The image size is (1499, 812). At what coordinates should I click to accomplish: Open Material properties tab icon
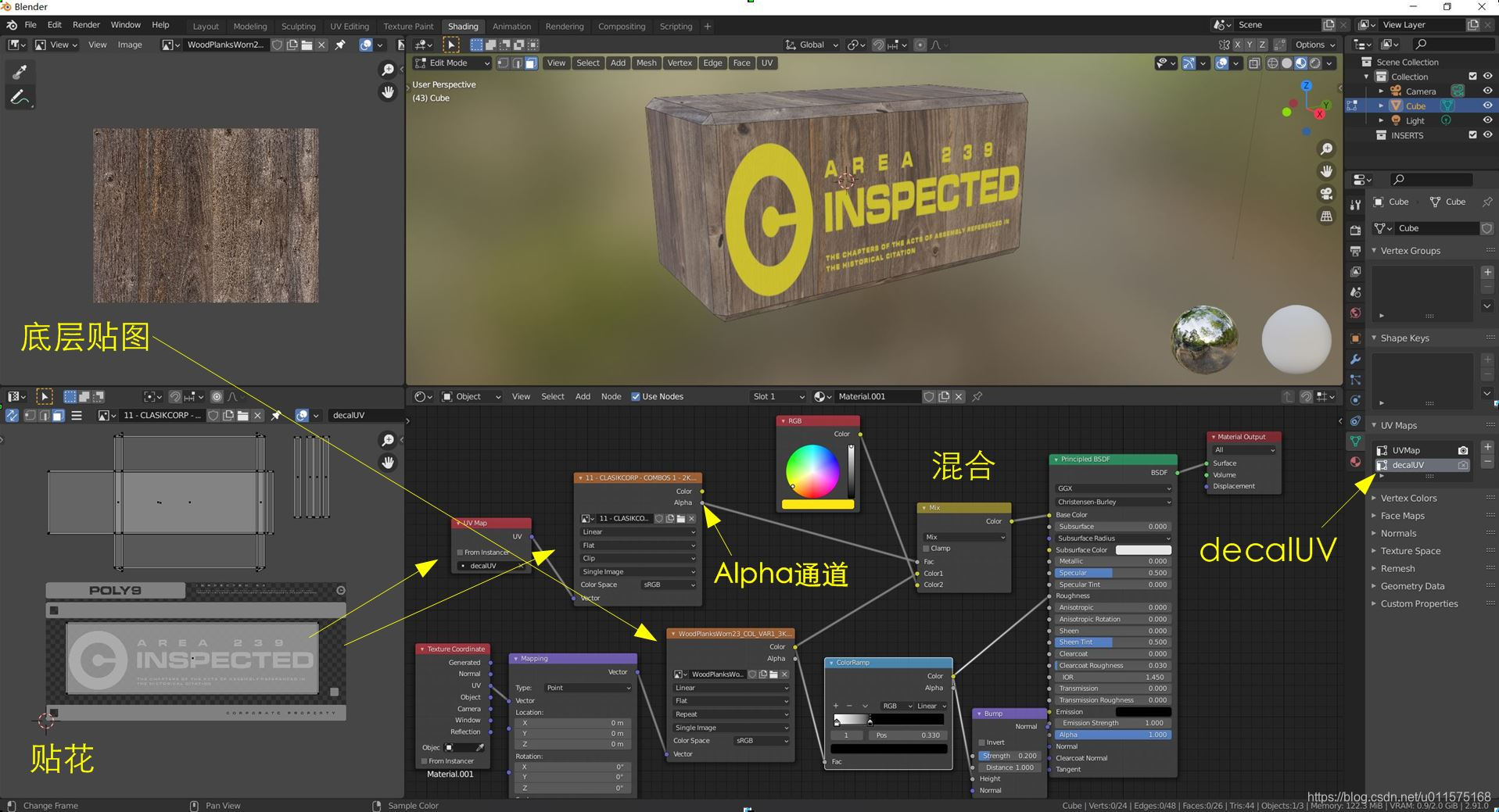(x=1355, y=462)
